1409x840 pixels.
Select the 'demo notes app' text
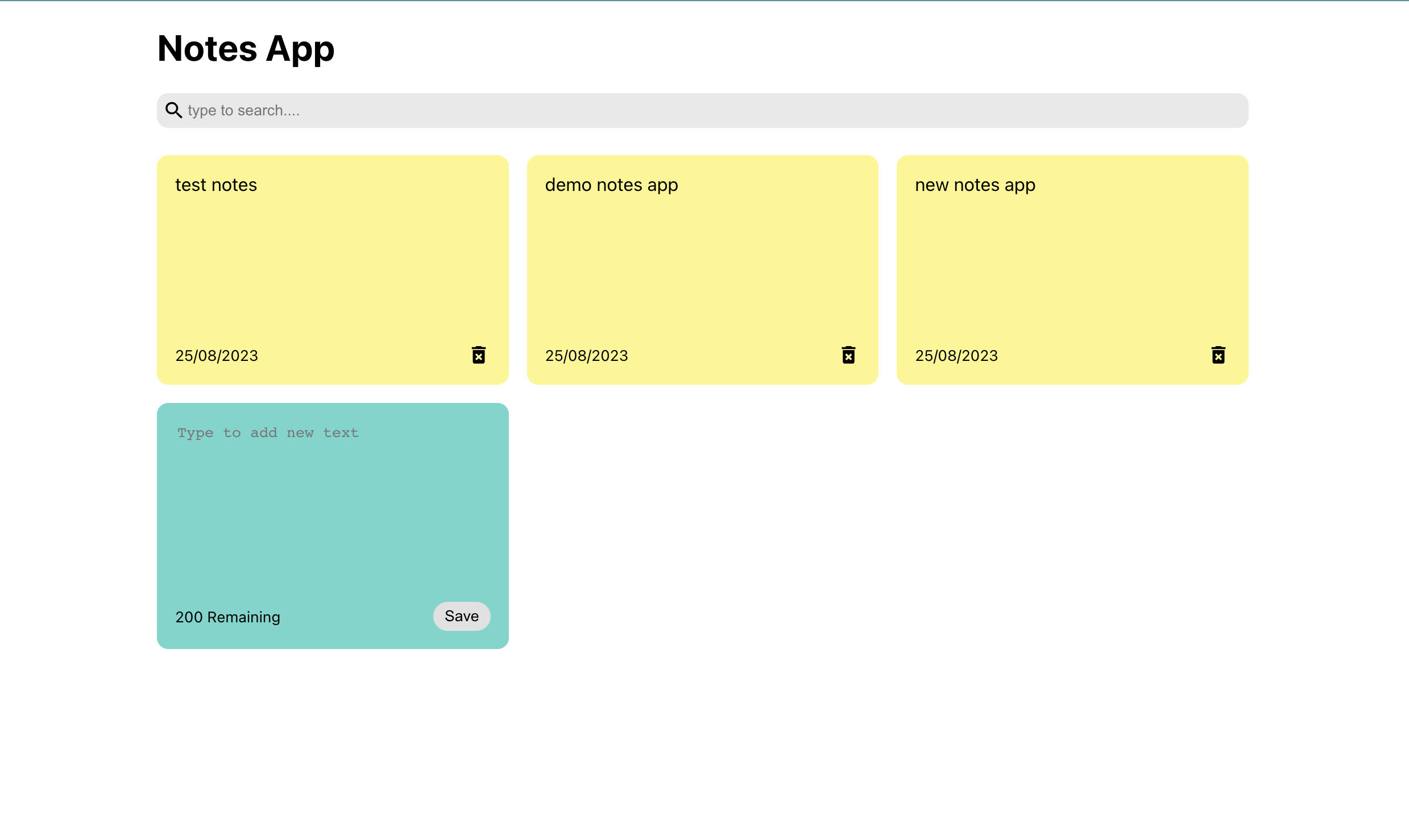[611, 185]
